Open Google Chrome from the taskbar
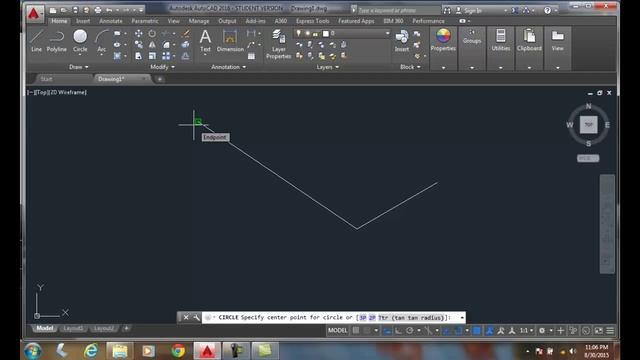The image size is (640, 360). pos(178,351)
